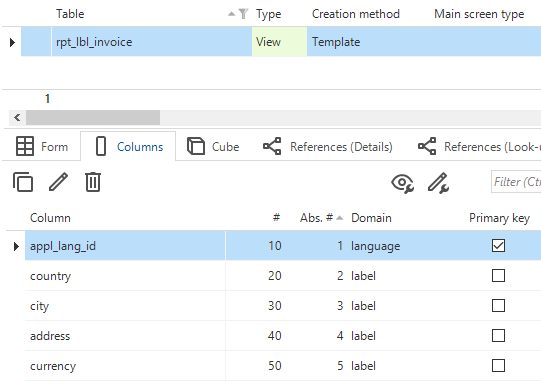Click the Template creation method cell
This screenshot has width=541, height=387.
(368, 42)
